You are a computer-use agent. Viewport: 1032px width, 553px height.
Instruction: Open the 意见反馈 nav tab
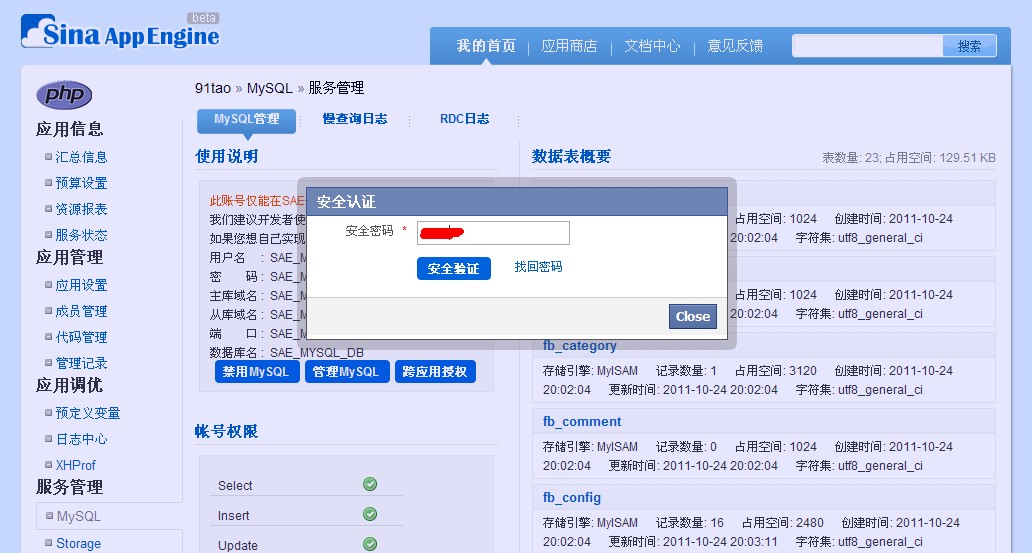click(735, 46)
